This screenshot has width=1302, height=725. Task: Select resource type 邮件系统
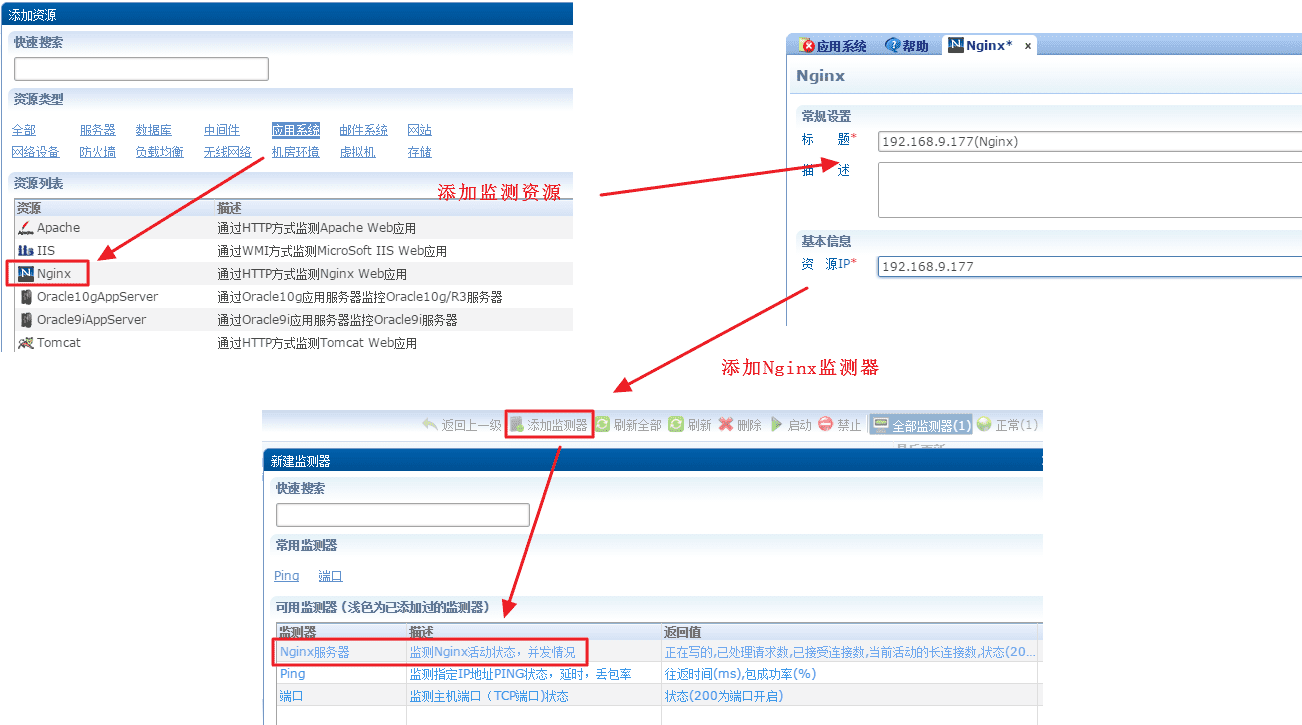pos(364,130)
